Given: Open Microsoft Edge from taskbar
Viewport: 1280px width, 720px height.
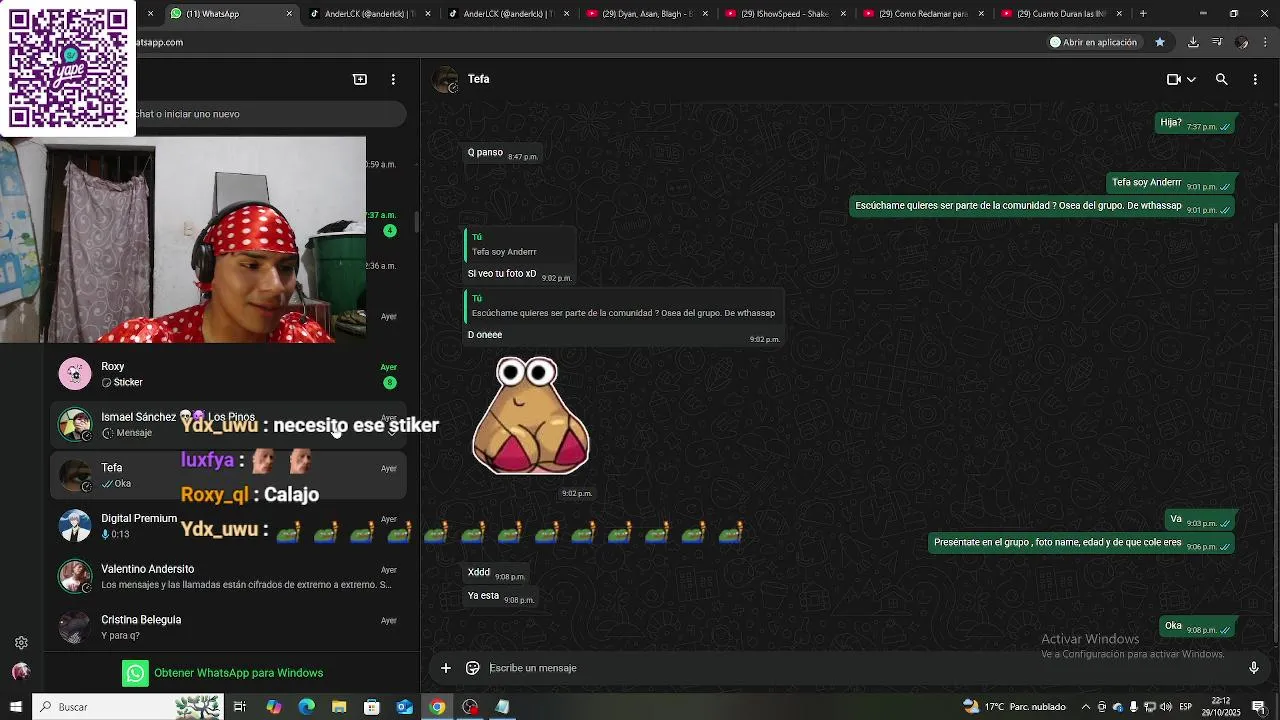Looking at the screenshot, I should [306, 707].
